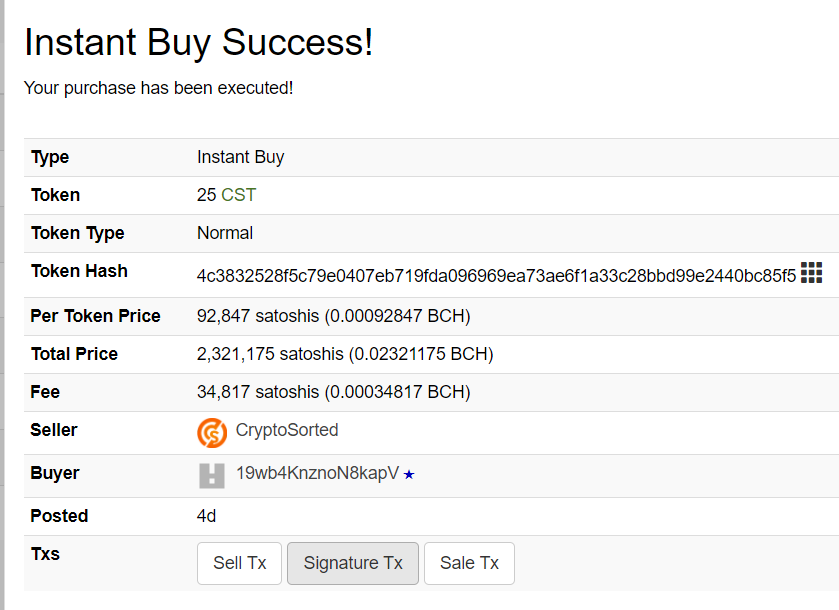Open the Sell Tx transaction
The image size is (839, 610).
click(239, 563)
